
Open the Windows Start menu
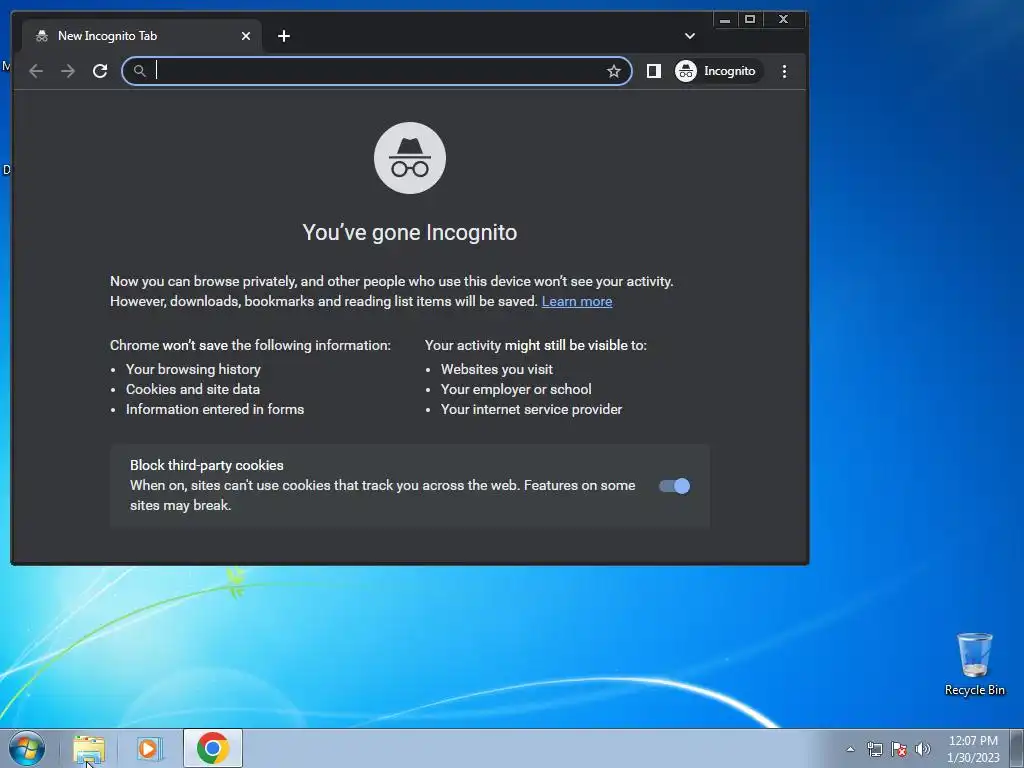point(27,748)
